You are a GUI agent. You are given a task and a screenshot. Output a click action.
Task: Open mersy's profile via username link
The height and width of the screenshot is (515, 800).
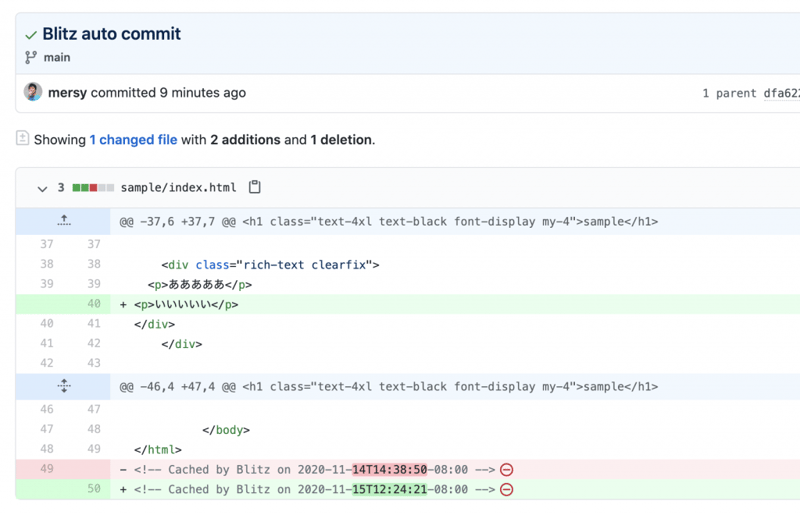point(66,93)
